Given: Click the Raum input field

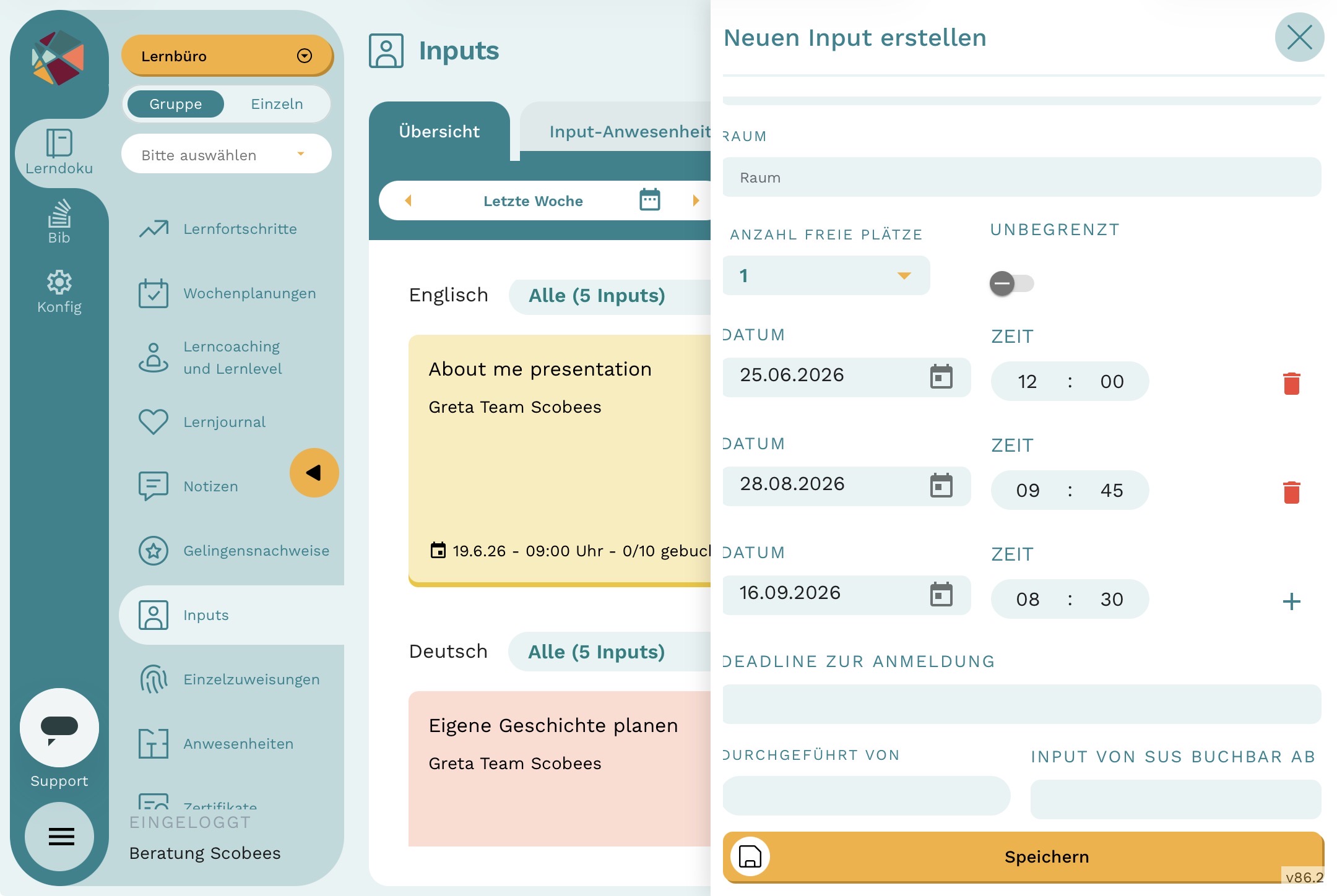Looking at the screenshot, I should click(1021, 178).
